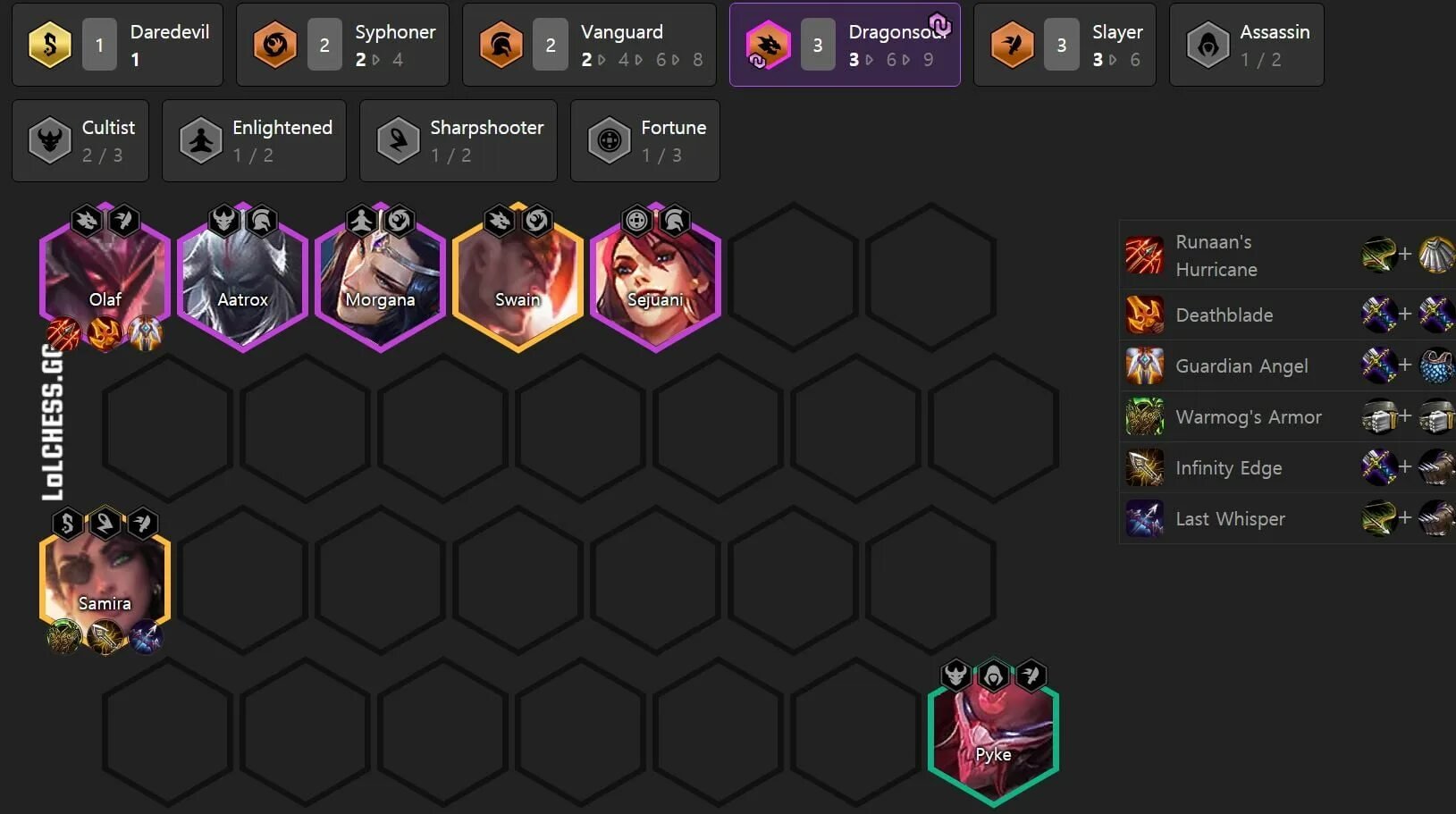Viewport: 1456px width, 814px height.
Task: Click the Vanguard helmet trait icon
Action: point(501,45)
